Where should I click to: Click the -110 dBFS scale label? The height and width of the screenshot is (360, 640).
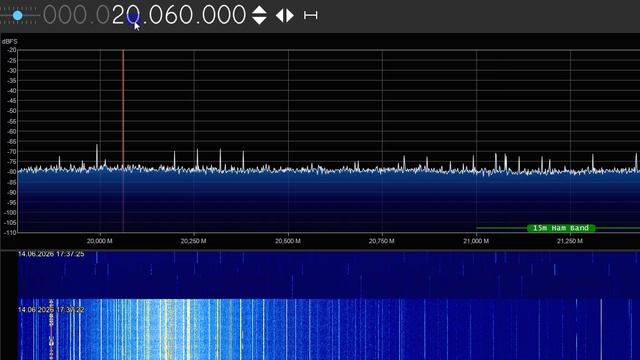click(10, 233)
